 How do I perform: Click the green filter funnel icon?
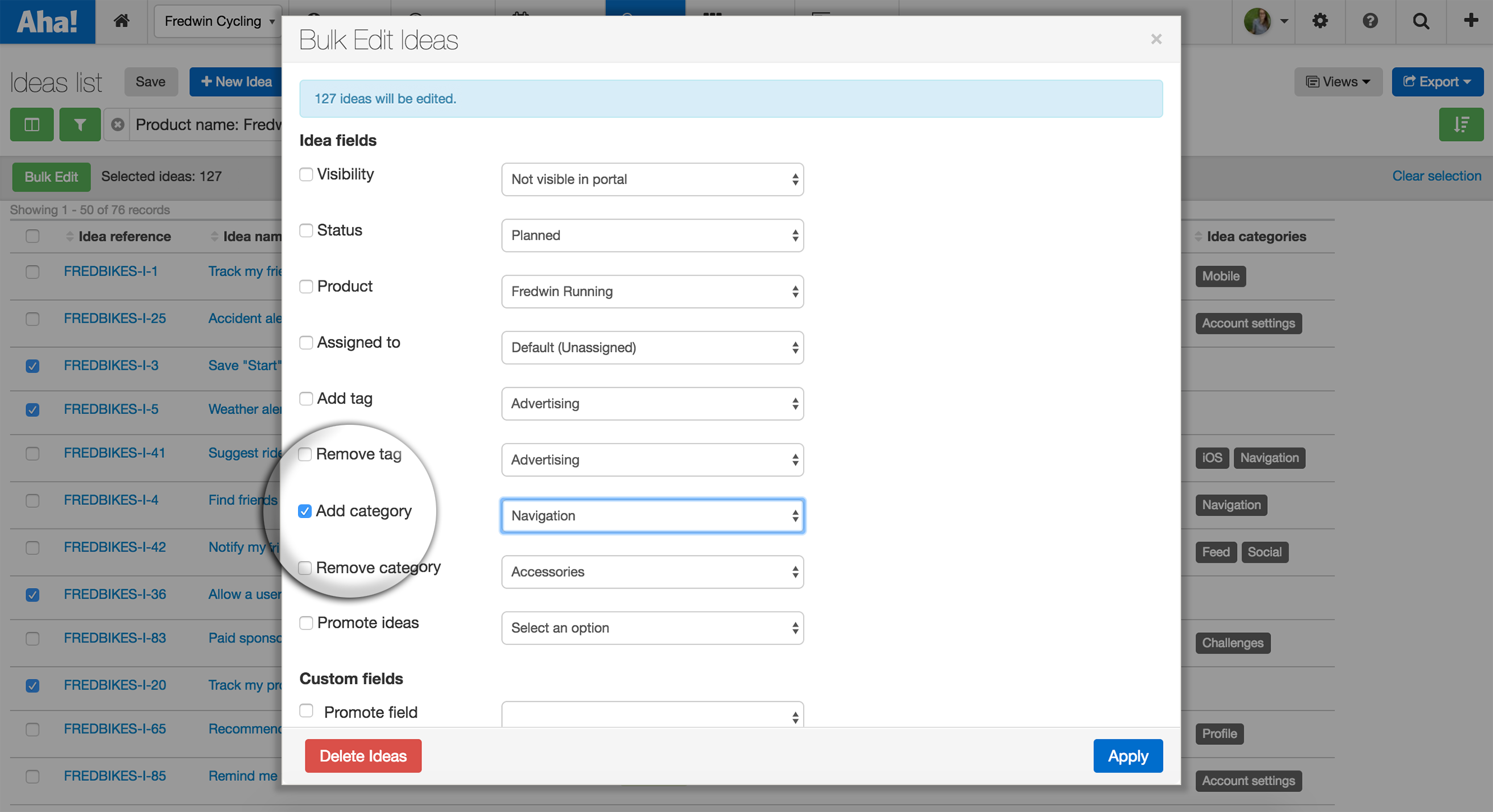click(x=80, y=124)
